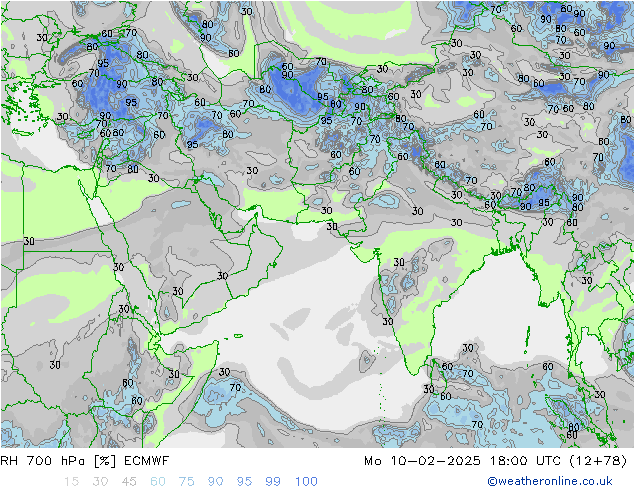Screen dimensions: 634x490
Task: Select legend value 95 in the bottom colour scale
Action: click(x=244, y=482)
